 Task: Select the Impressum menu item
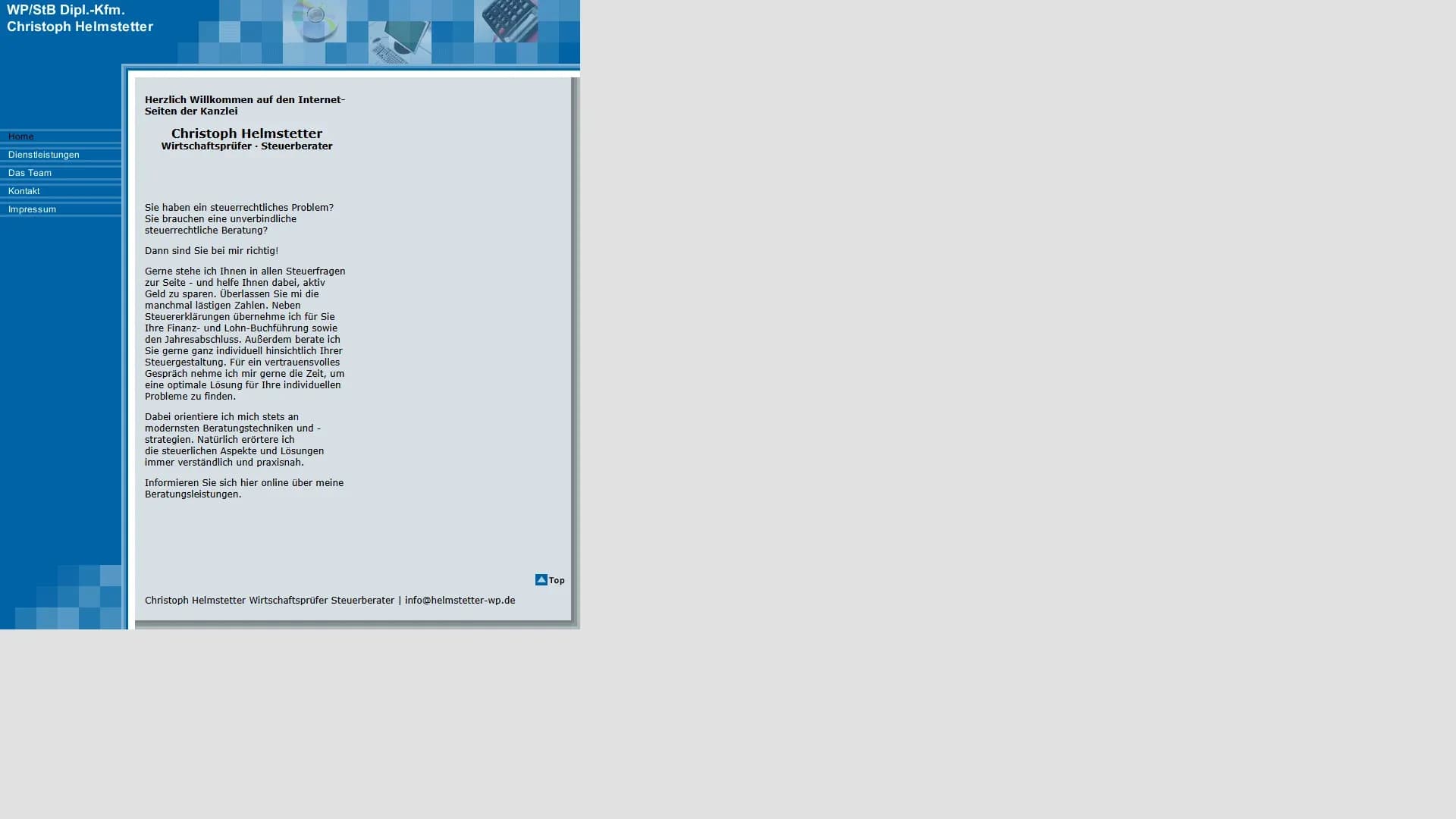33,209
